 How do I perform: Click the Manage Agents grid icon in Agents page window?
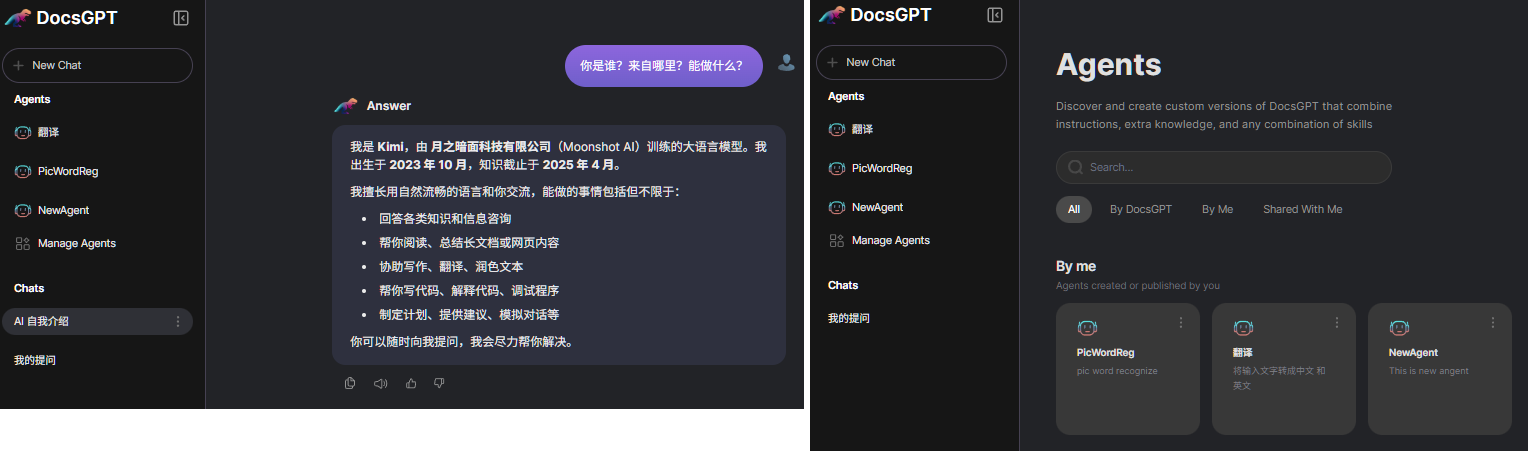[837, 240]
